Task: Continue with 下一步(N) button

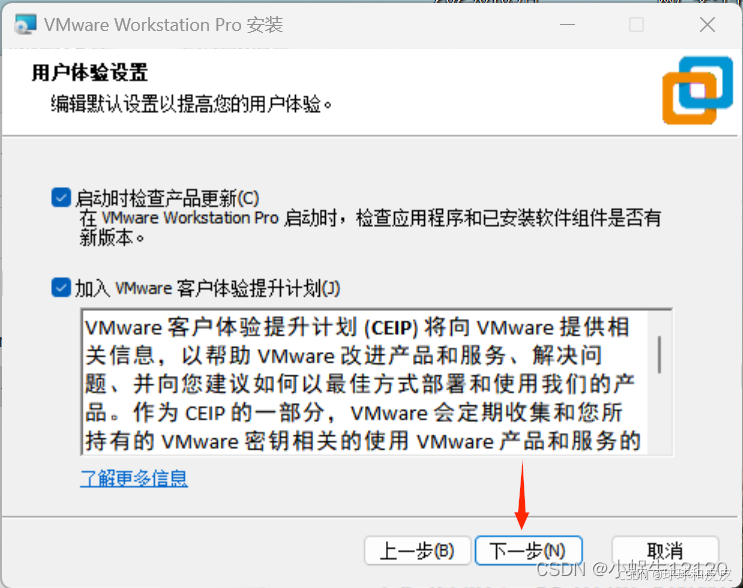Action: coord(528,551)
